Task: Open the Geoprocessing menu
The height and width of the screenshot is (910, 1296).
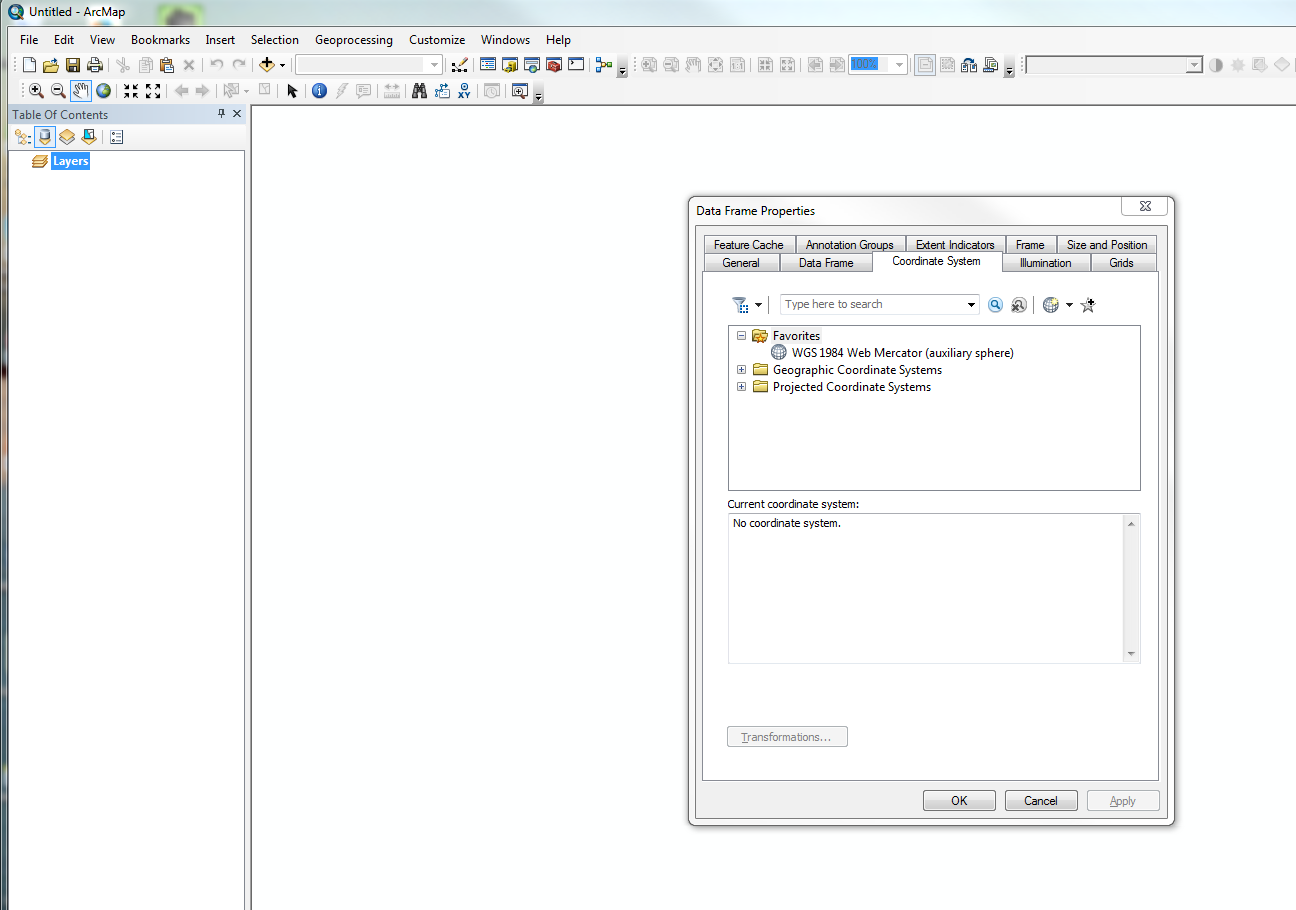Action: pyautogui.click(x=353, y=40)
